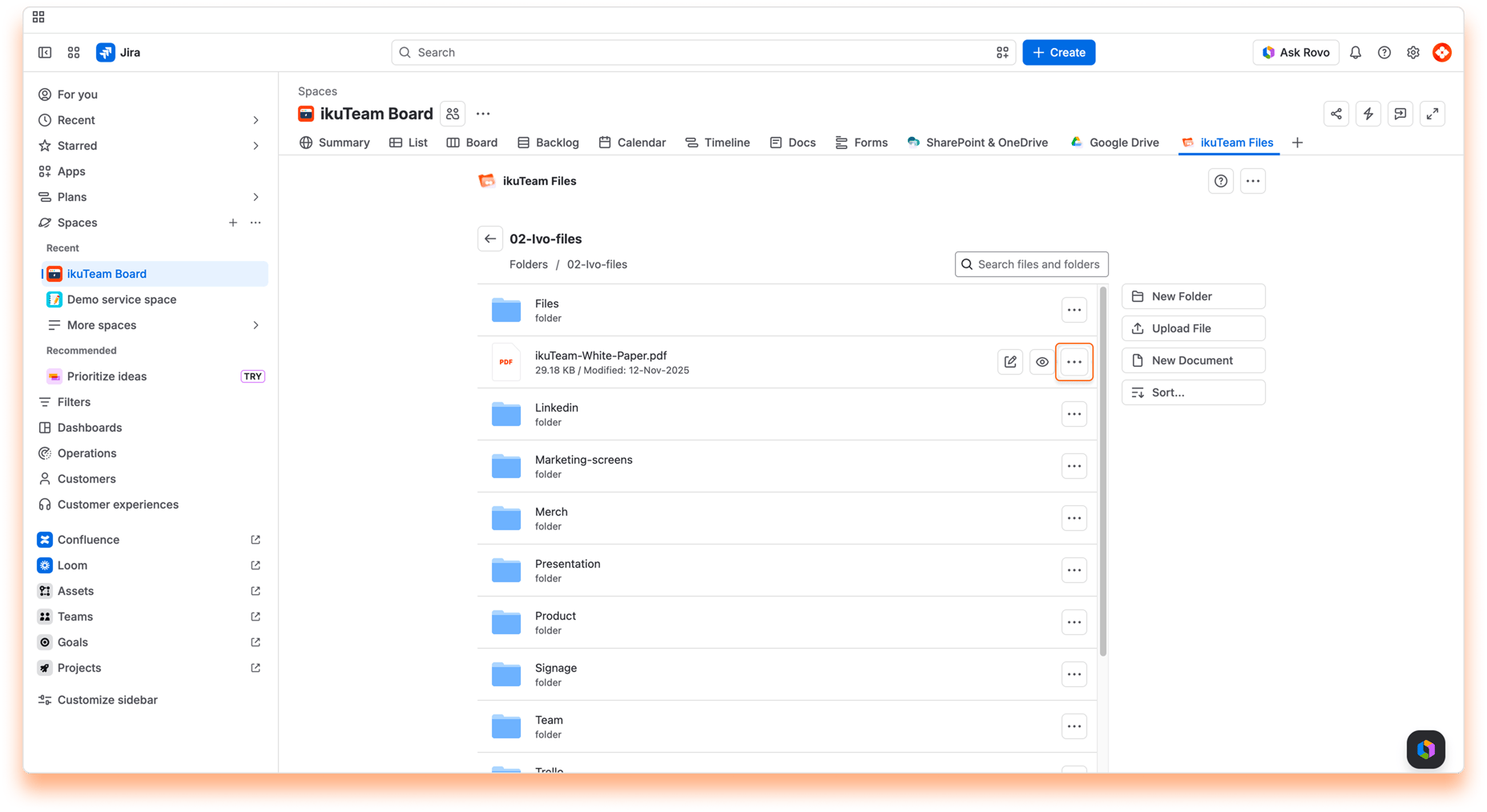1487x812 pixels.
Task: Open more options for ikuTeam-White-Paper.pdf
Action: [1074, 362]
